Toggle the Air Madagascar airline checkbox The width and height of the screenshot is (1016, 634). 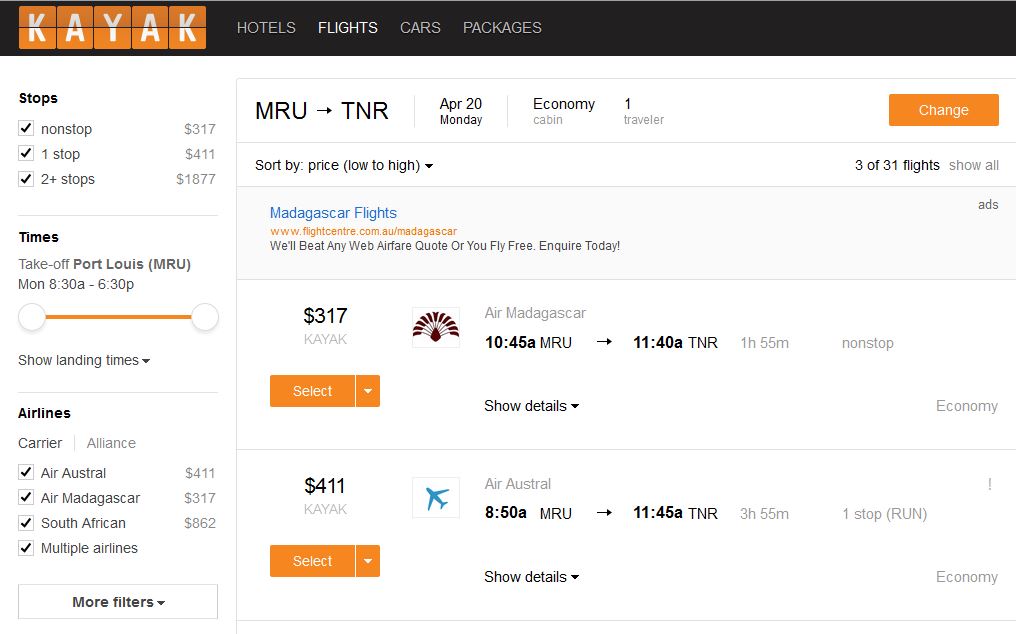(x=26, y=498)
